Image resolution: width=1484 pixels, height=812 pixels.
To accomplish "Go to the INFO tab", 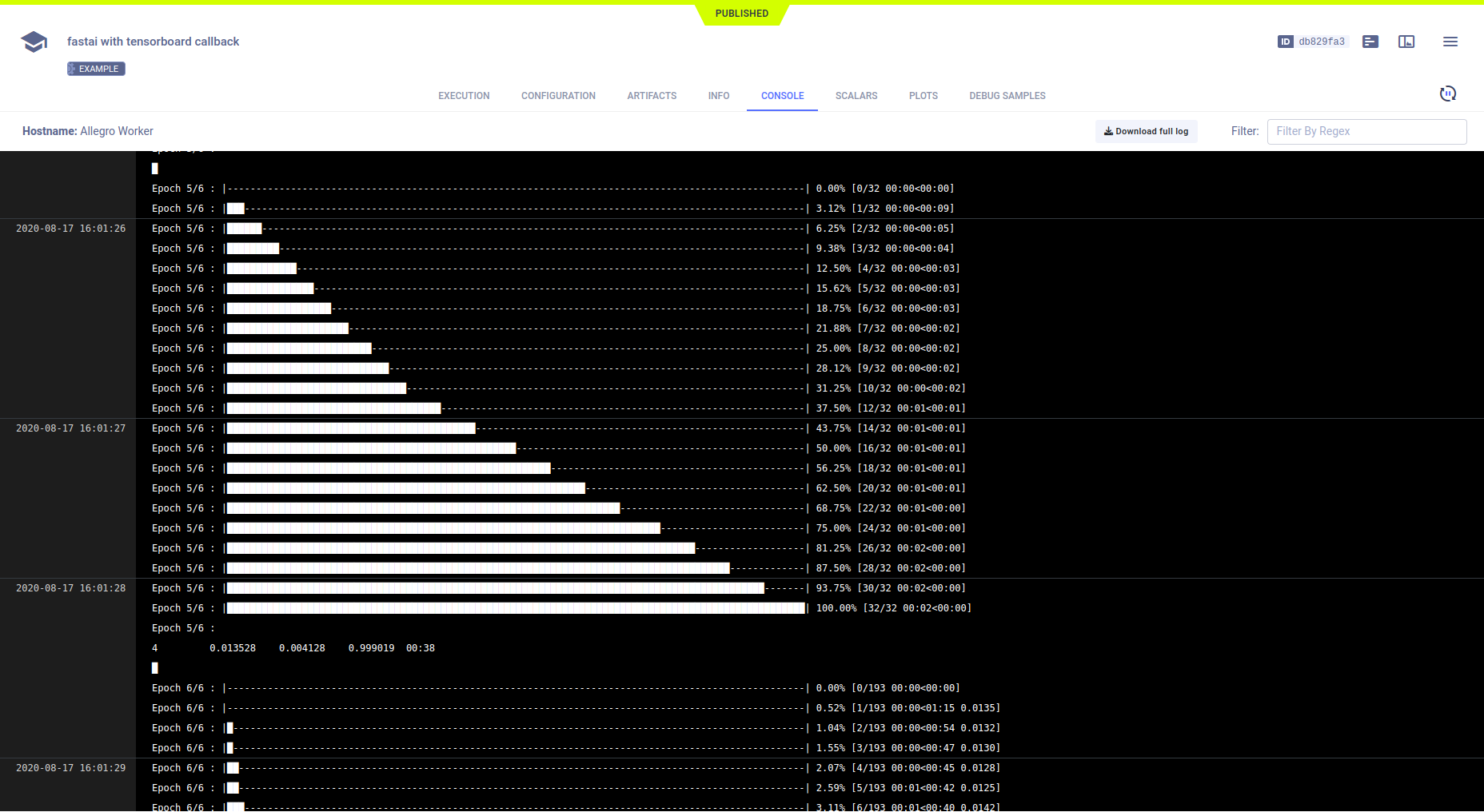I will click(718, 96).
